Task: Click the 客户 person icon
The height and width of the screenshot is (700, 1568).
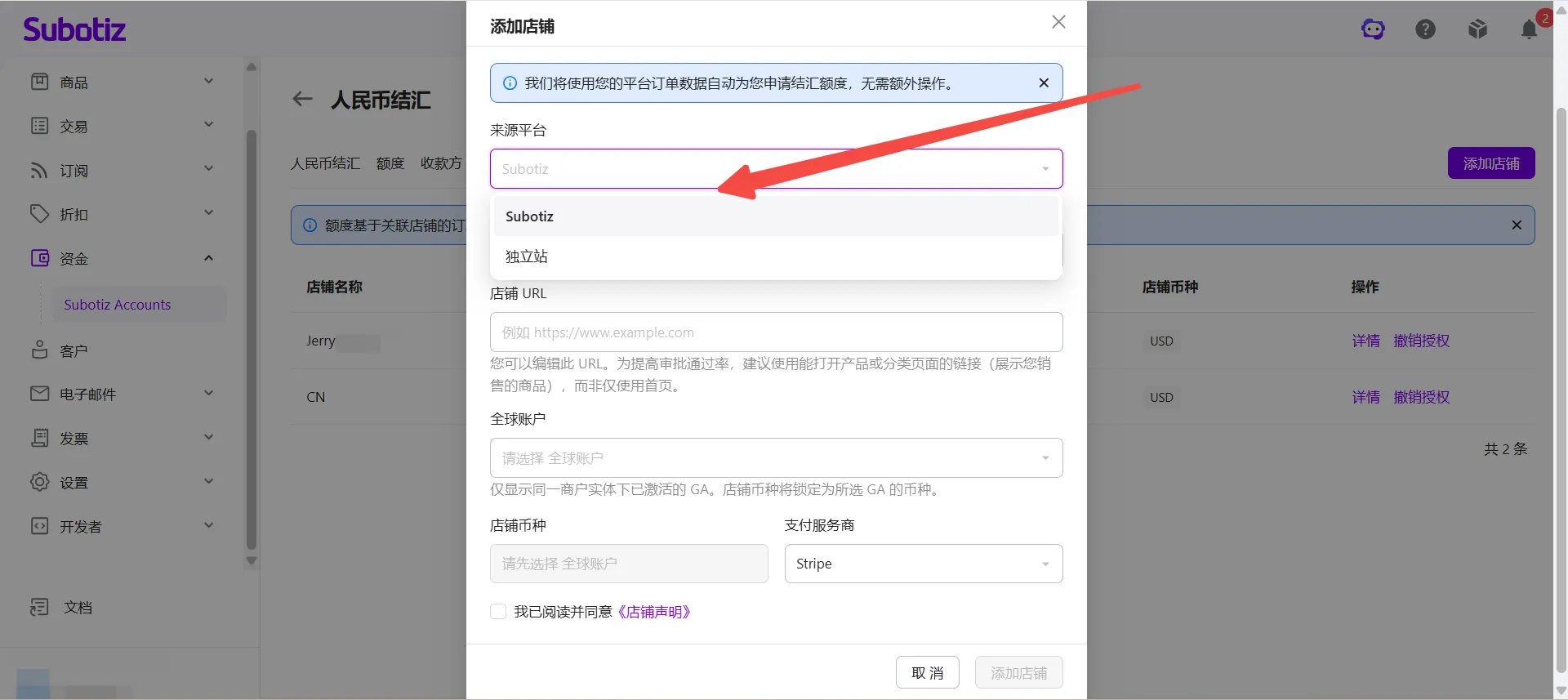Action: 40,350
